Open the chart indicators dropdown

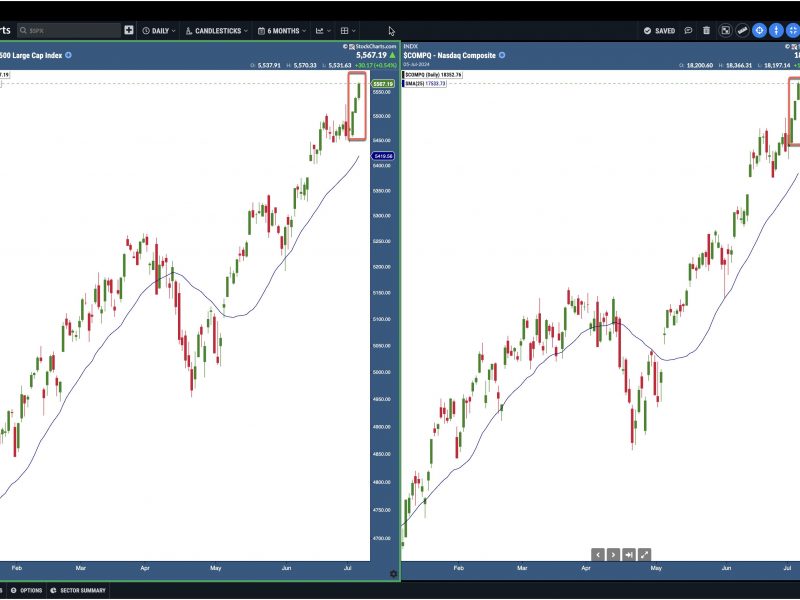pos(323,31)
